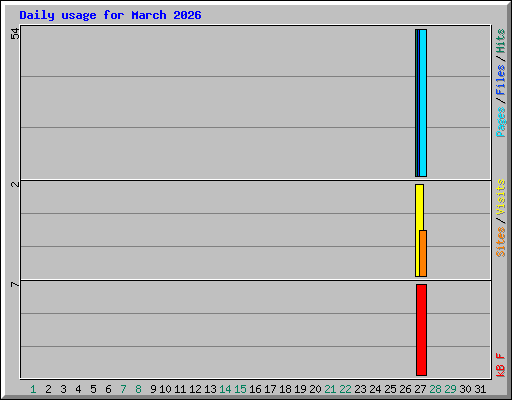The image size is (512, 400).
Task: Click green day 21 on the x-axis
Action: click(x=330, y=389)
